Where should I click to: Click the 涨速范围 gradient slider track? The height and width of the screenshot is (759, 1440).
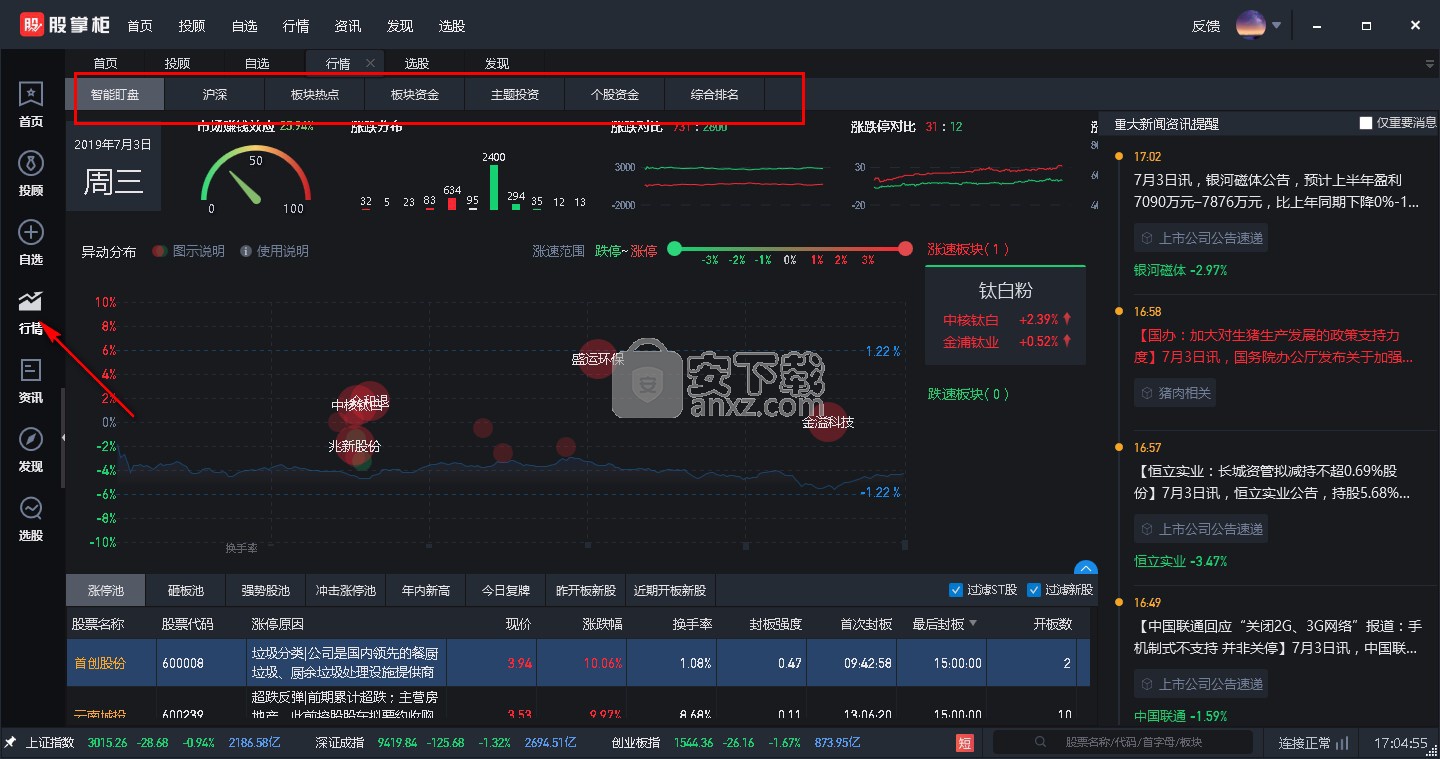coord(790,249)
